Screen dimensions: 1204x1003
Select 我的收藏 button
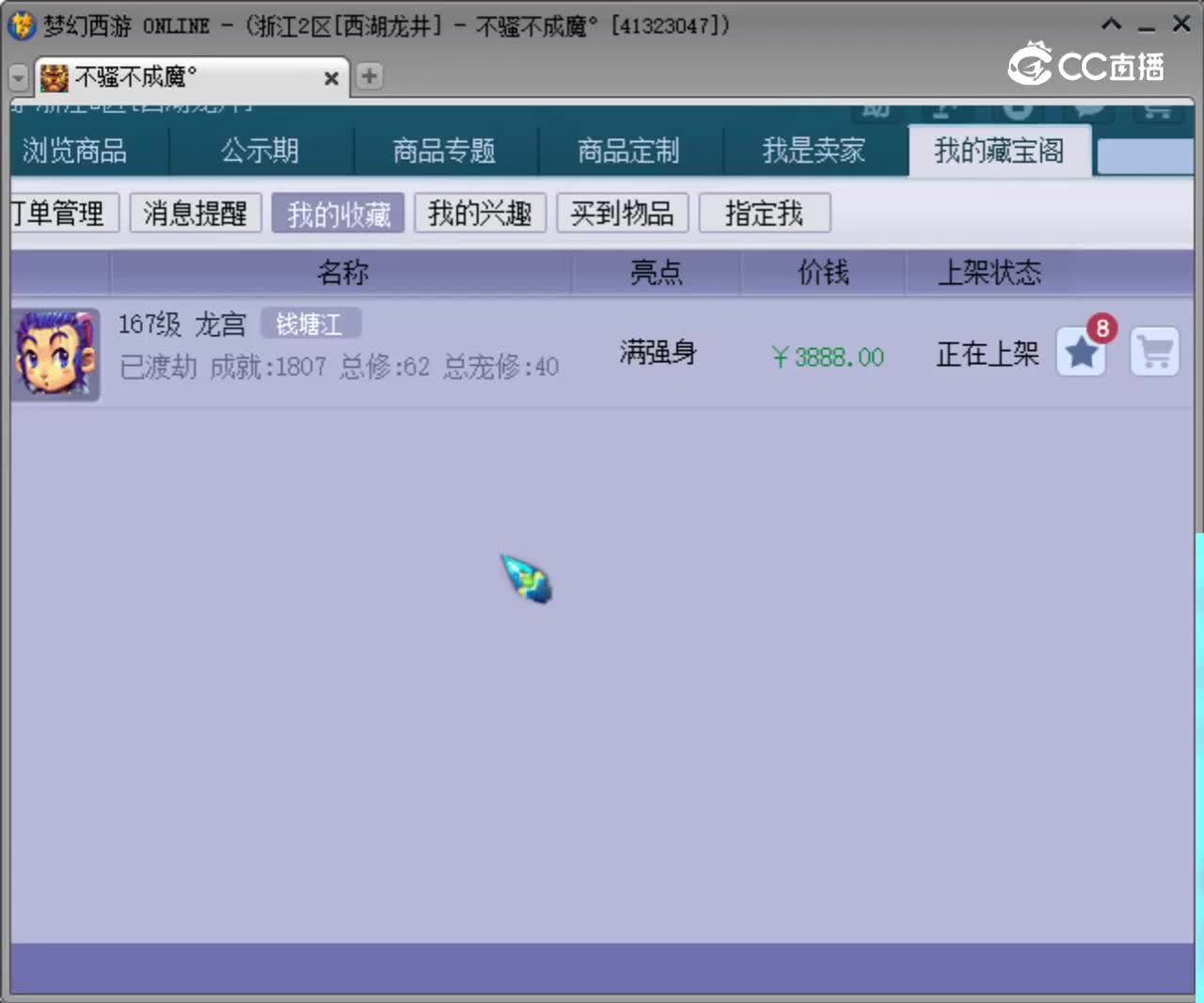click(x=339, y=213)
